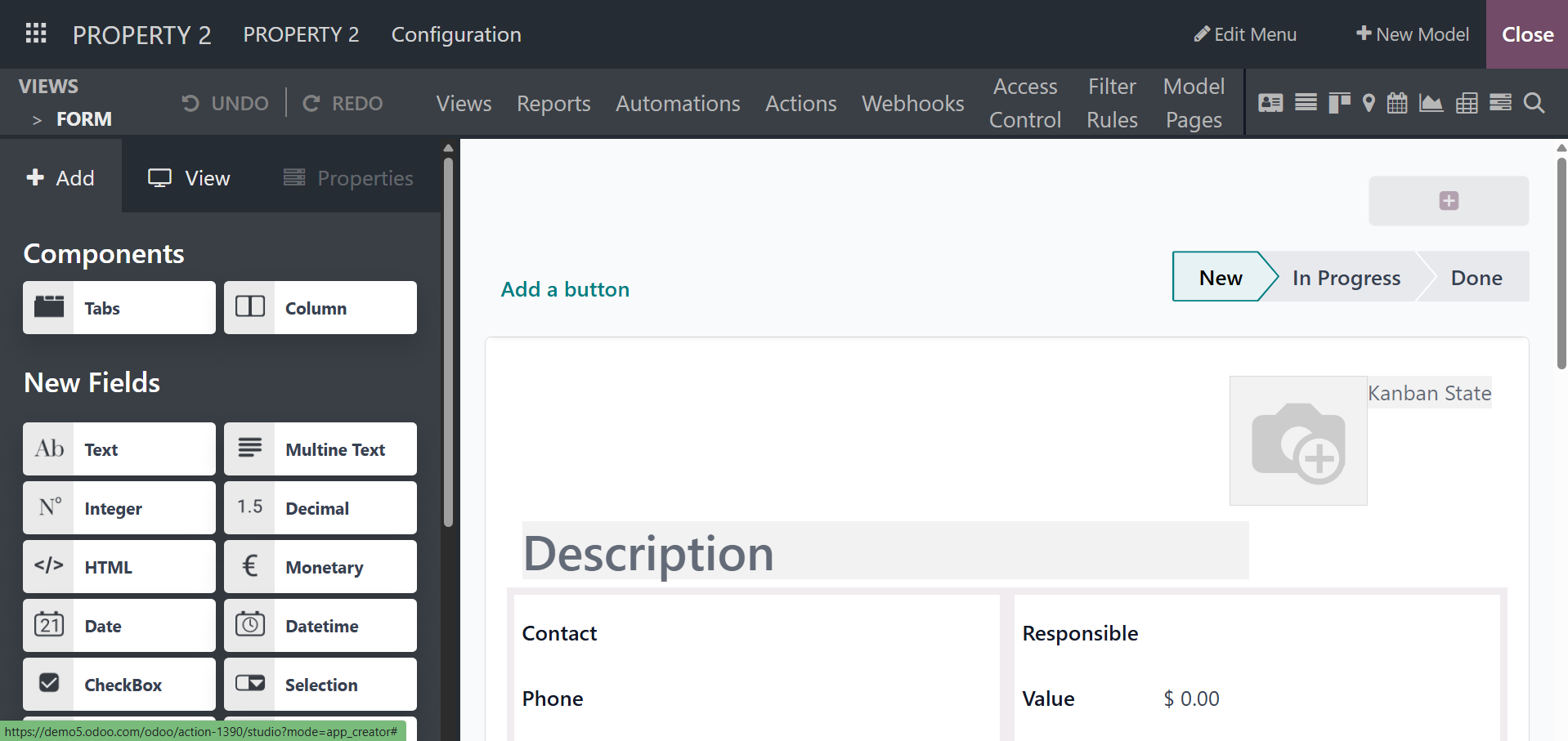This screenshot has height=741, width=1568.
Task: Open the Configuration menu
Action: [x=455, y=34]
